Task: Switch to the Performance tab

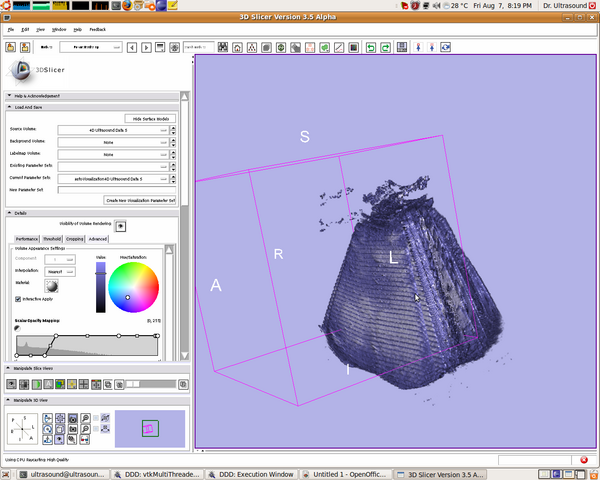Action: (26, 239)
